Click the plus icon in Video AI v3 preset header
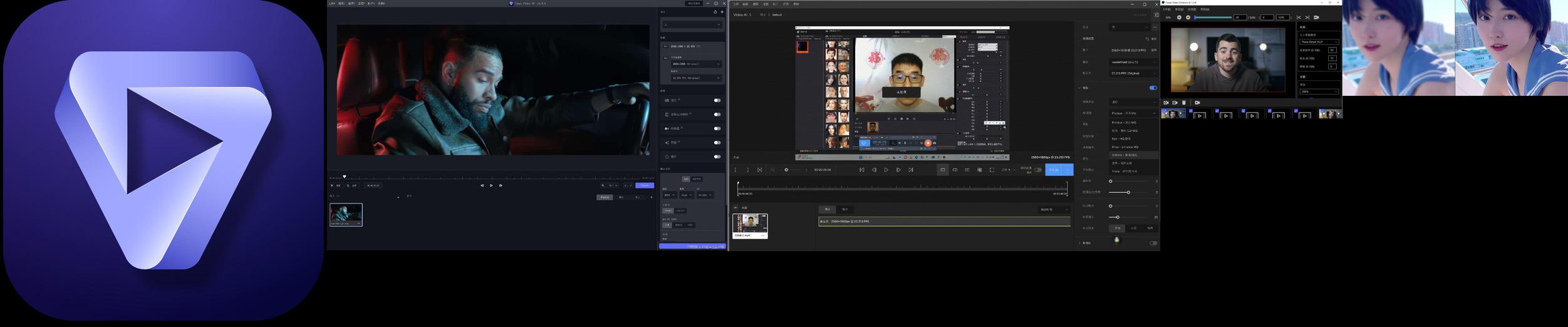This screenshot has height=327, width=1568. coord(722,12)
